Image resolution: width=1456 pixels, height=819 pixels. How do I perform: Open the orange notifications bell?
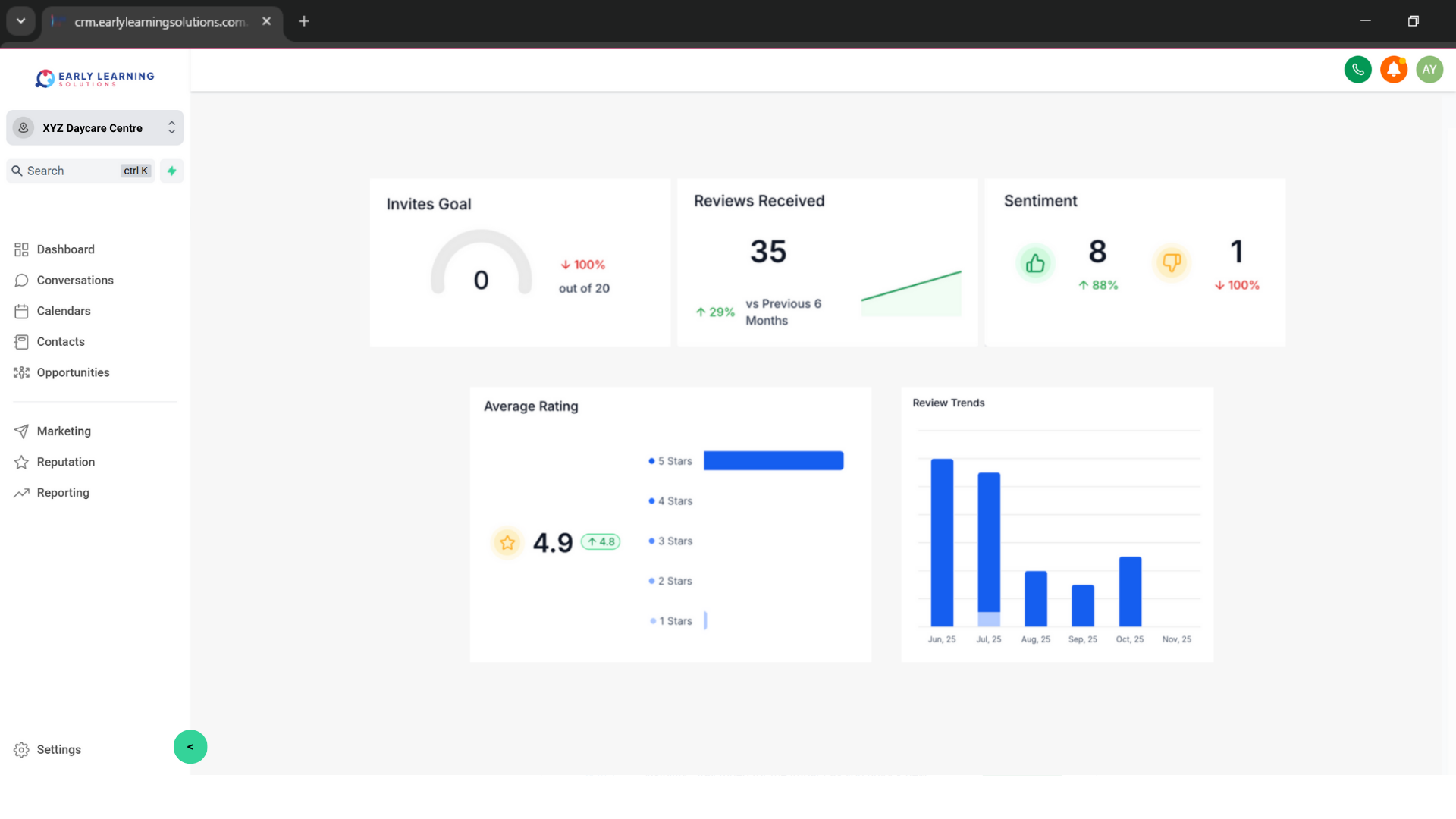[1393, 70]
